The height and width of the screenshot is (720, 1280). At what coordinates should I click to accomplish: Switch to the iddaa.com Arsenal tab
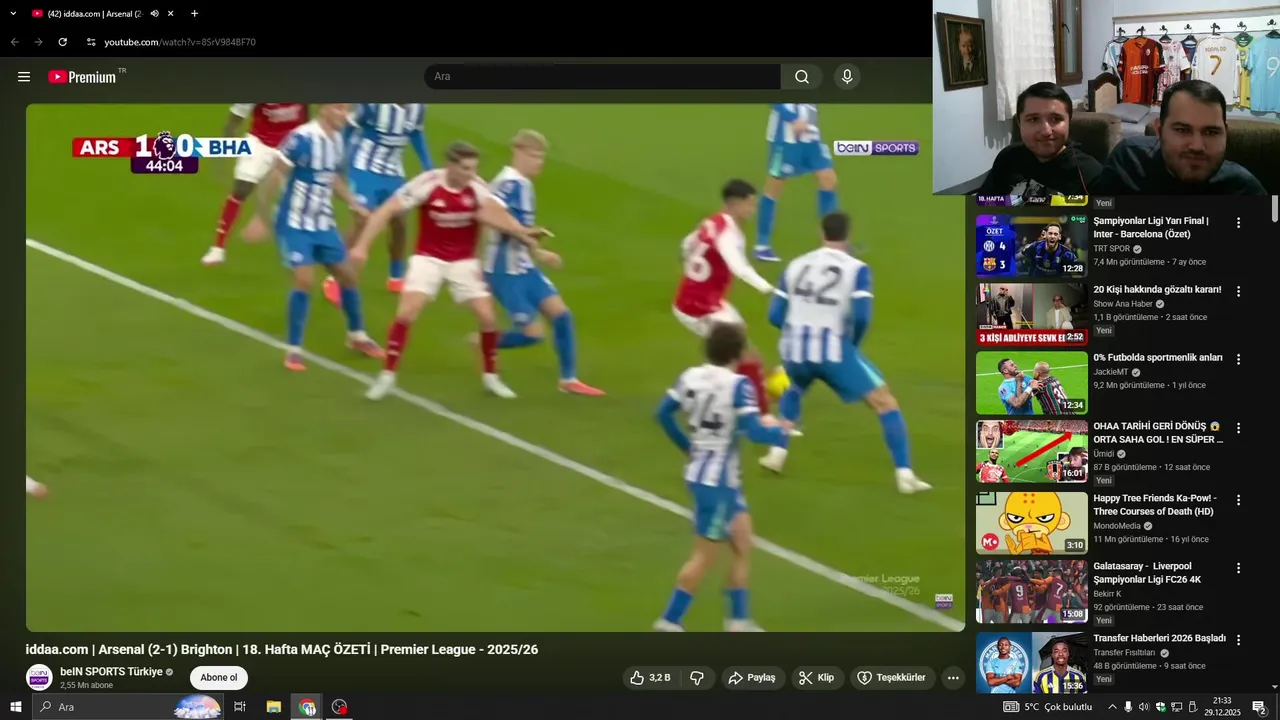tap(95, 14)
